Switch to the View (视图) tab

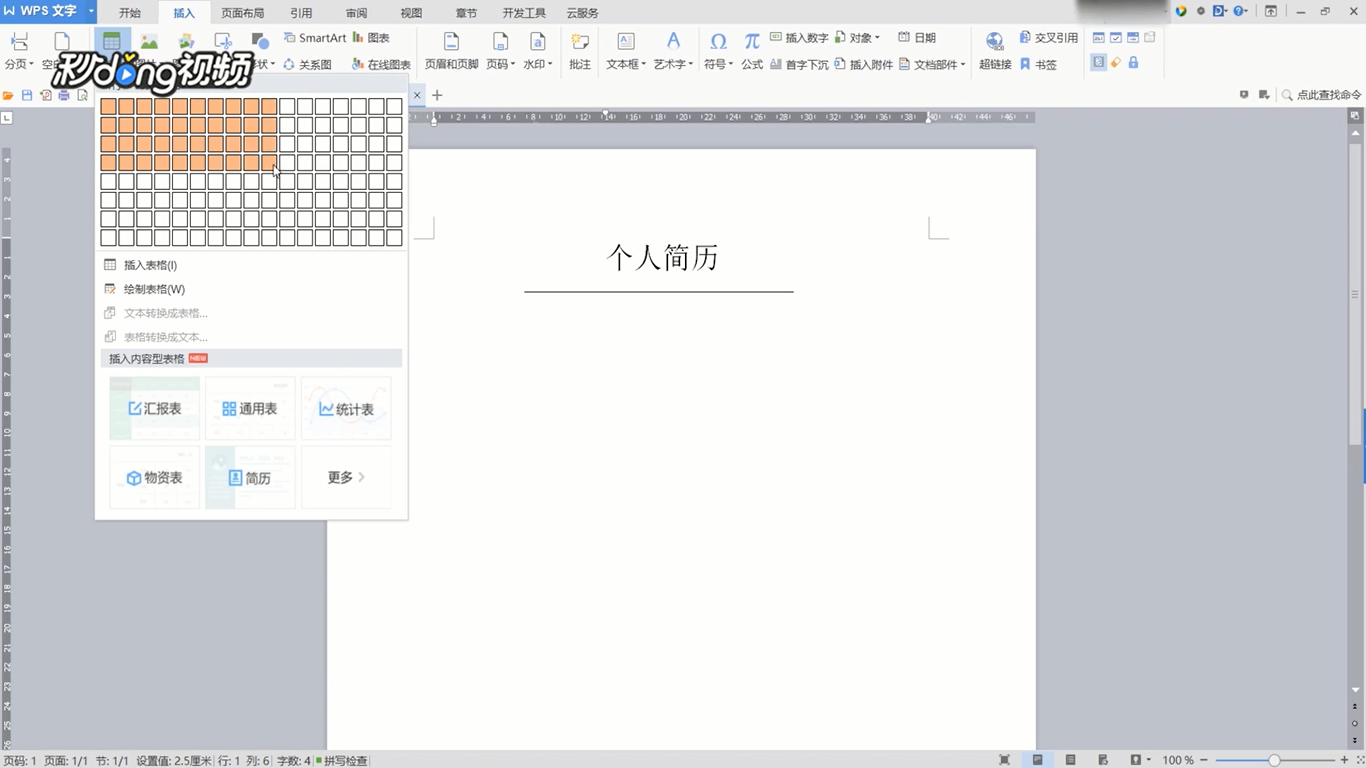pyautogui.click(x=411, y=13)
